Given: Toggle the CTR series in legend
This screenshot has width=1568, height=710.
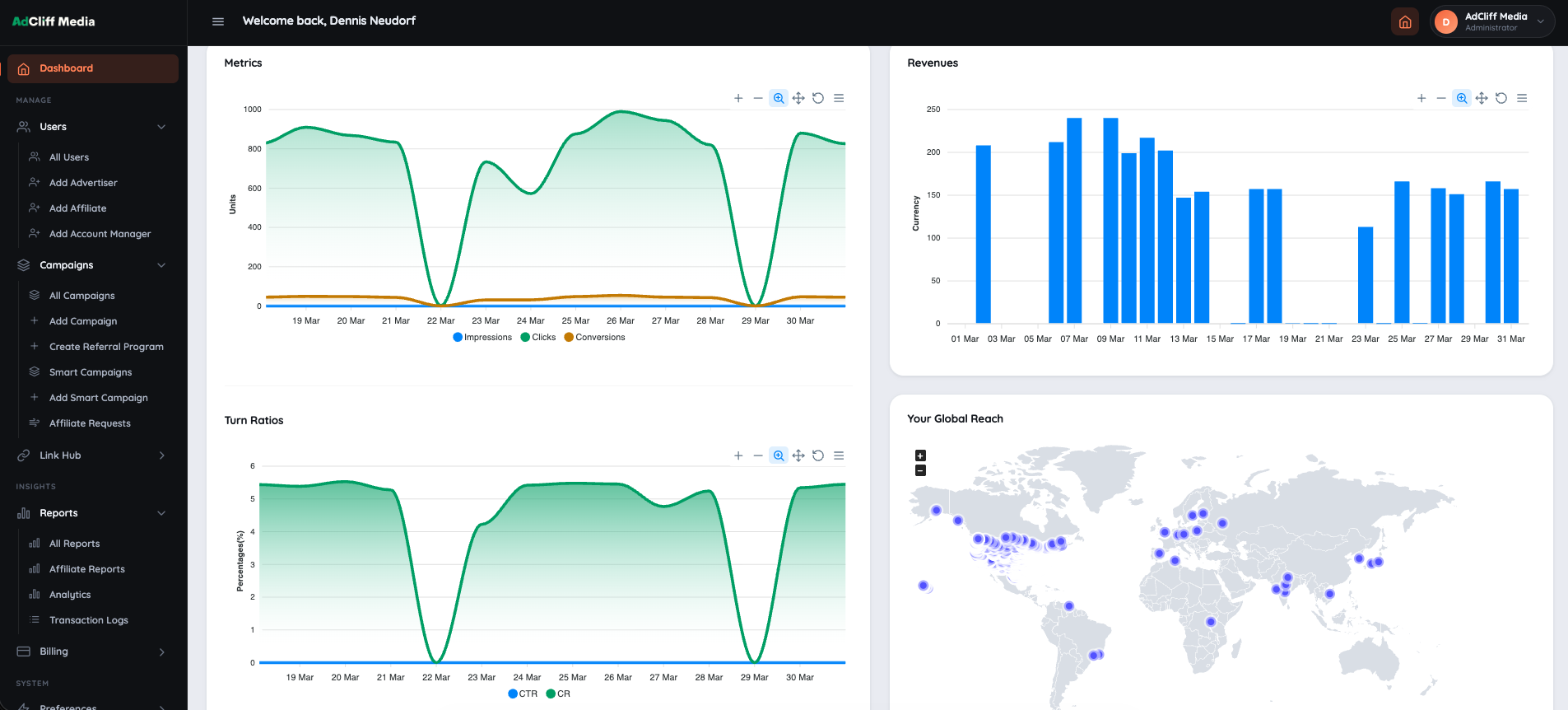Looking at the screenshot, I should click(523, 694).
